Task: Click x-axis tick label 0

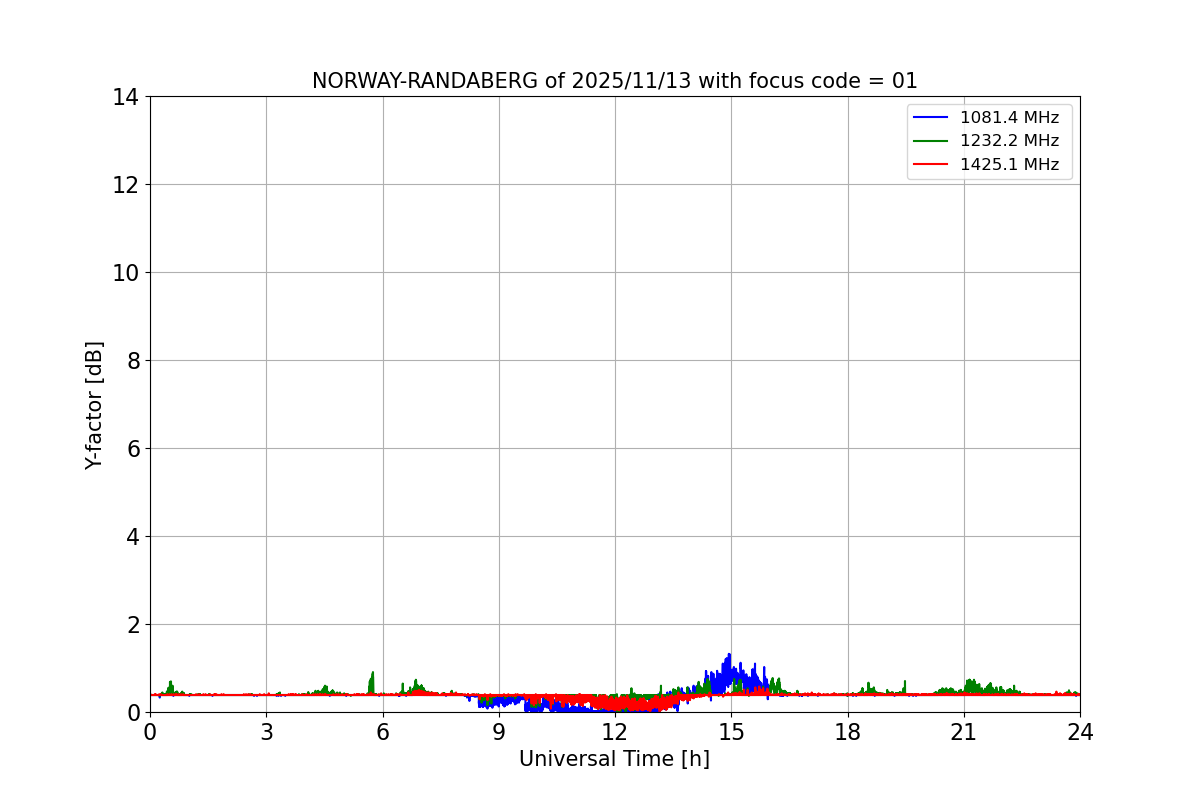Action: click(150, 732)
